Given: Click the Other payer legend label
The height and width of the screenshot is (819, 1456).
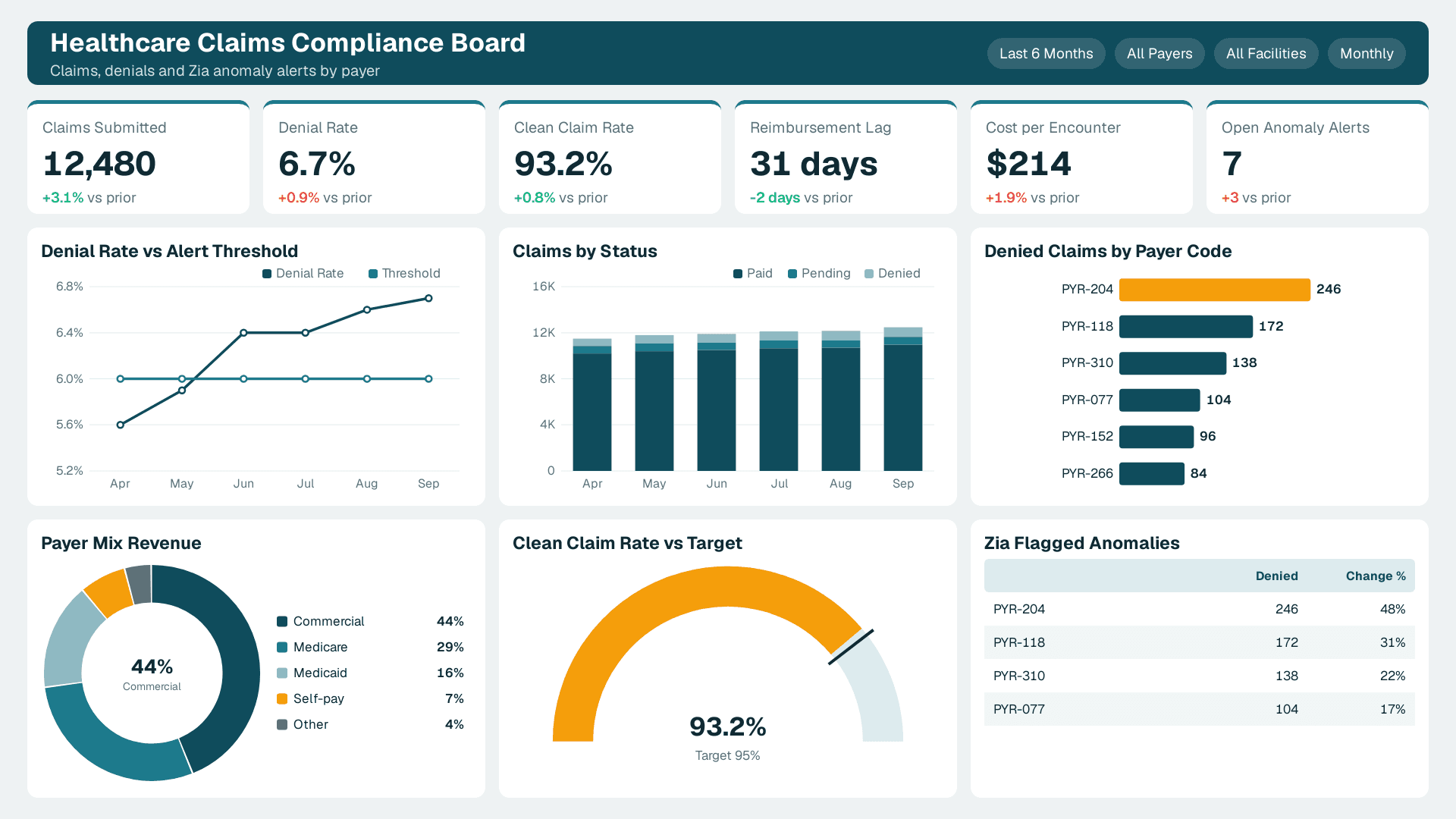Looking at the screenshot, I should tap(311, 725).
